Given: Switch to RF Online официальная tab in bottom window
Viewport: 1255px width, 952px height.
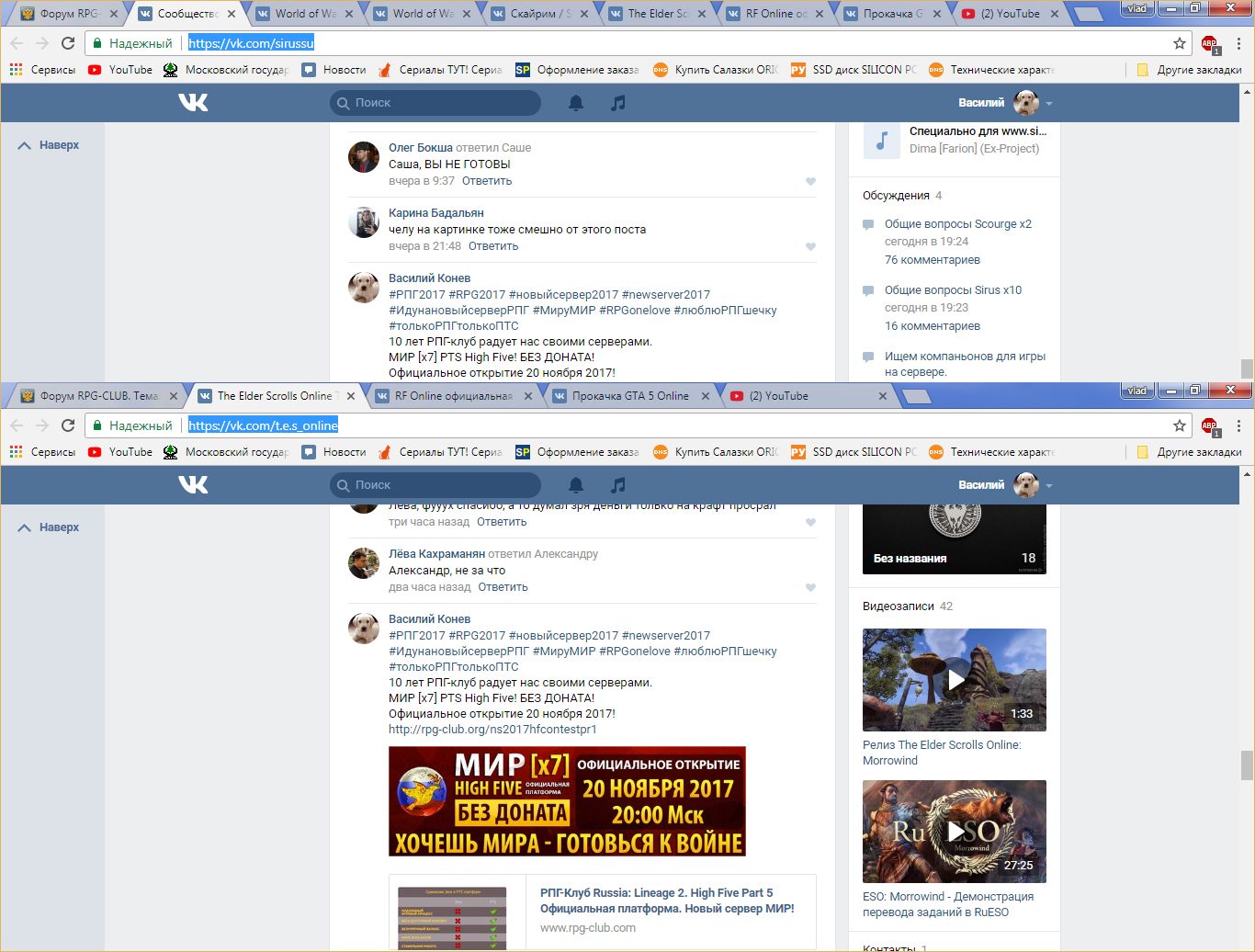Looking at the screenshot, I should tap(454, 396).
